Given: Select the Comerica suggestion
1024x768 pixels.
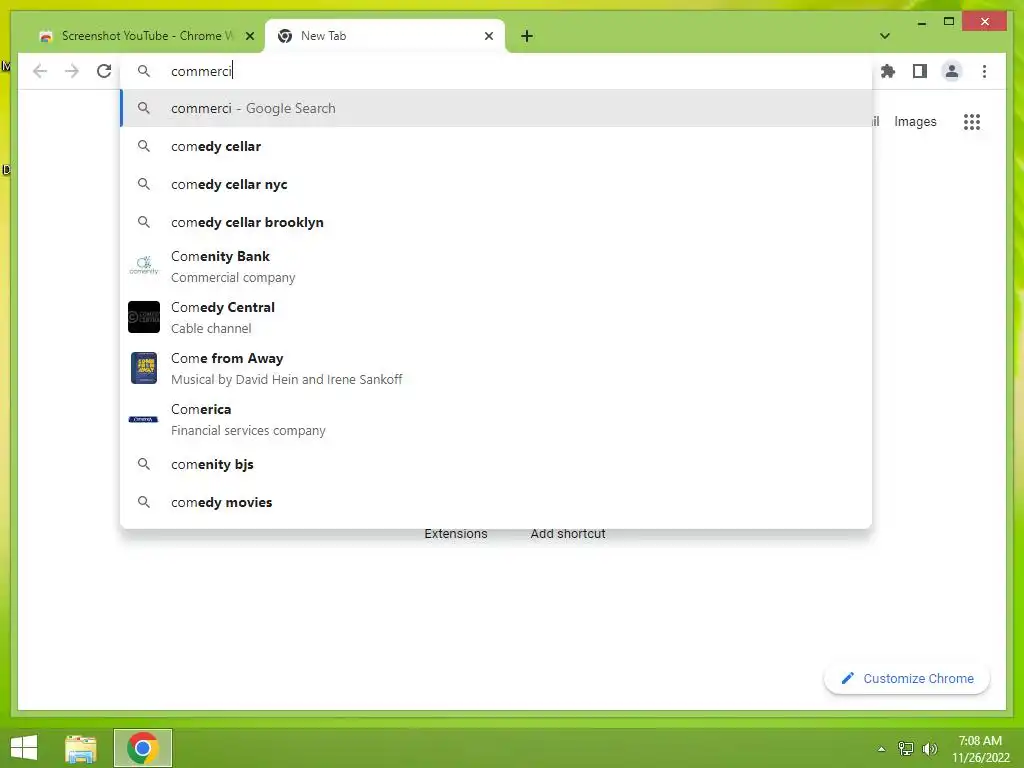Looking at the screenshot, I should [496, 419].
